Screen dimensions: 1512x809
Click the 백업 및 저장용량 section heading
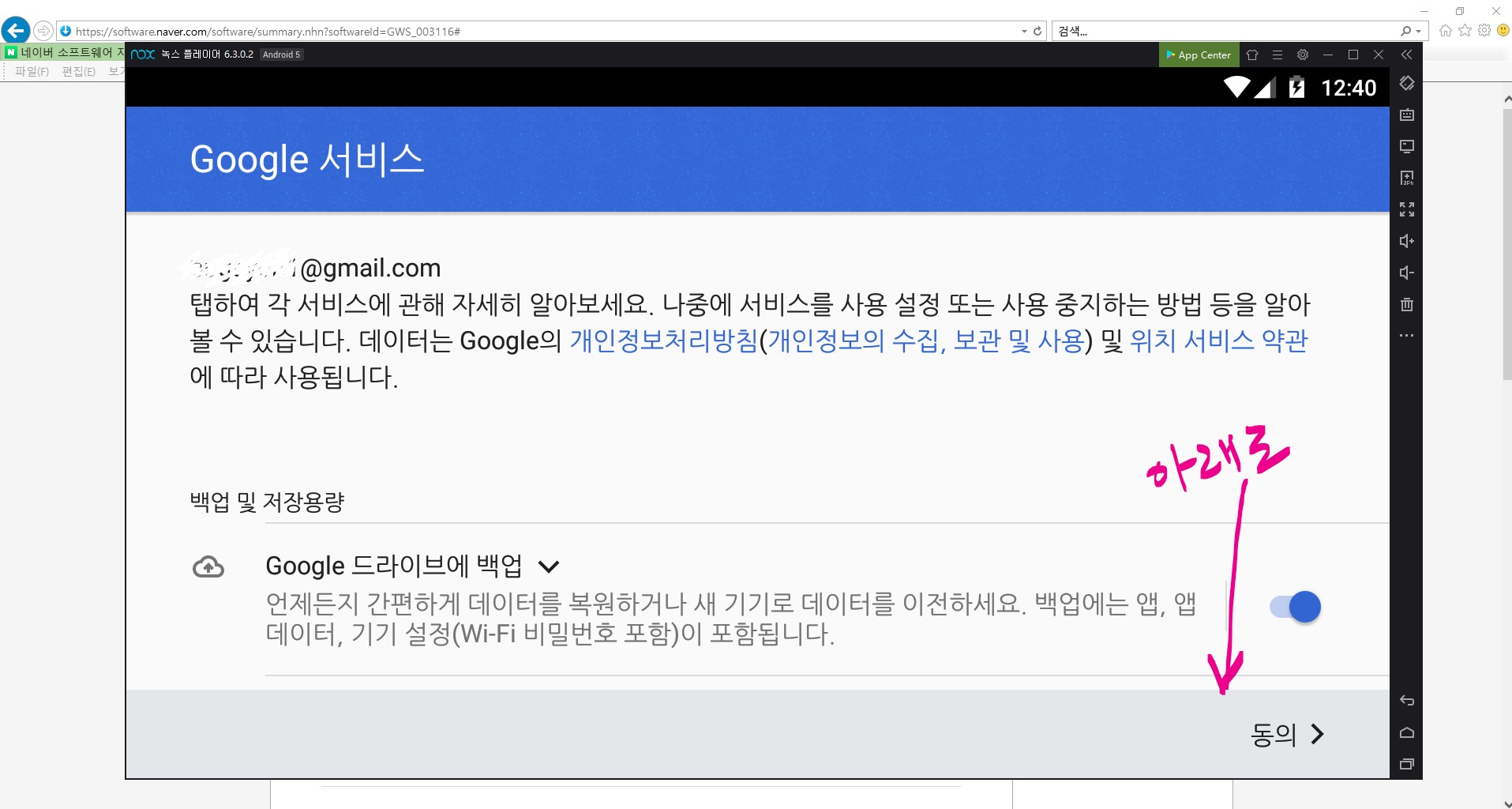pos(267,502)
